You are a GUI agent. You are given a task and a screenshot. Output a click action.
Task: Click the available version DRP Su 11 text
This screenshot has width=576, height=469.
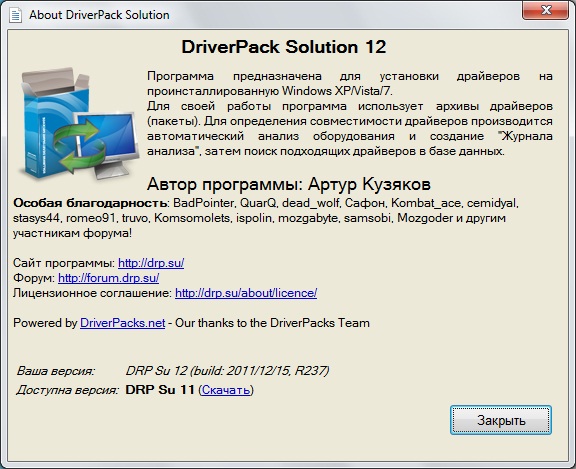[x=160, y=390]
